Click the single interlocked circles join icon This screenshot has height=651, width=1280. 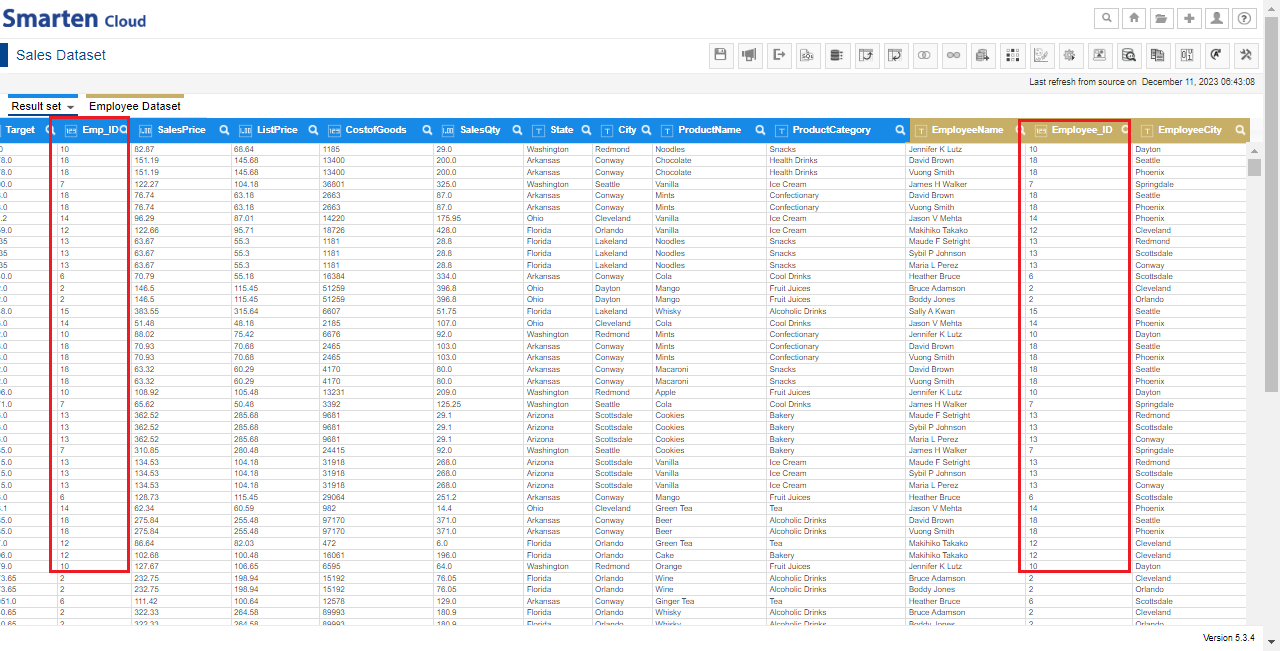pos(925,55)
